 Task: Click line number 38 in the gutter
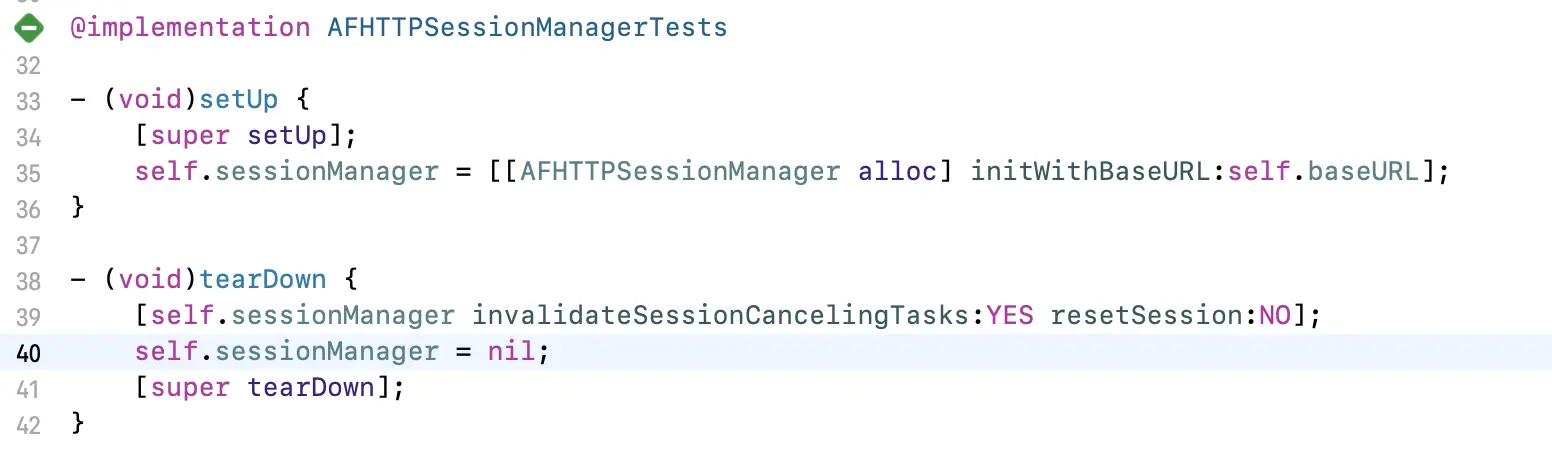(28, 281)
